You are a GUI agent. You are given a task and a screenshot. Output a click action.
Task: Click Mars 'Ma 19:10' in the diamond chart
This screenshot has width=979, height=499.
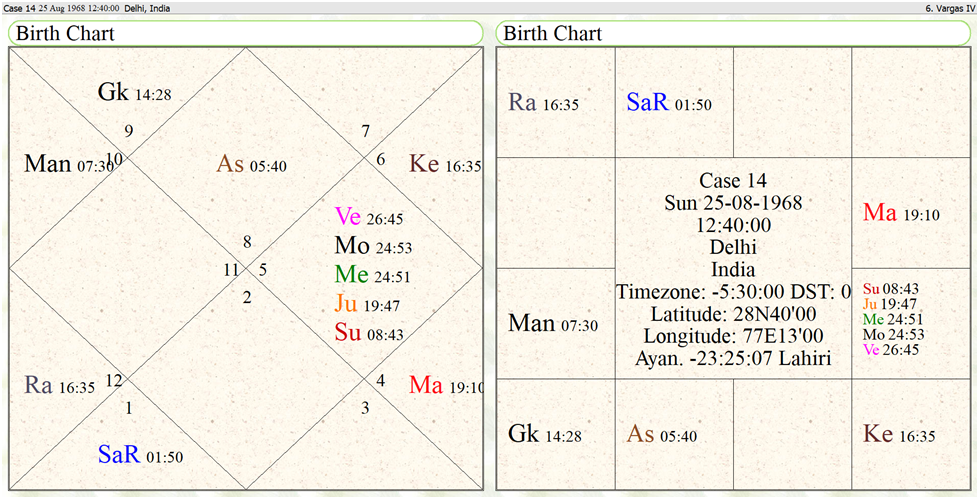click(x=446, y=385)
